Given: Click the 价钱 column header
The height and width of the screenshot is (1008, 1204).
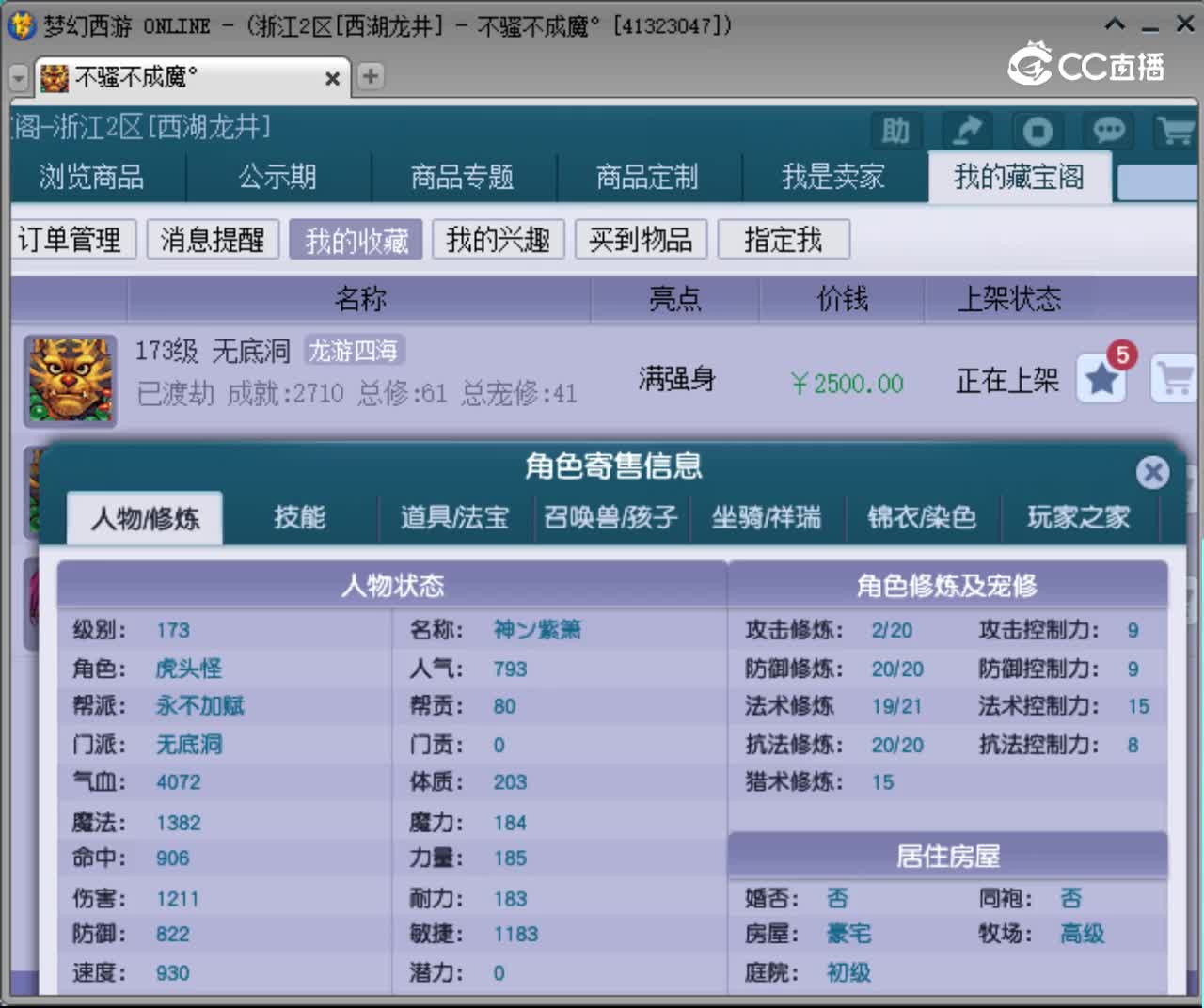Looking at the screenshot, I should pyautogui.click(x=843, y=299).
